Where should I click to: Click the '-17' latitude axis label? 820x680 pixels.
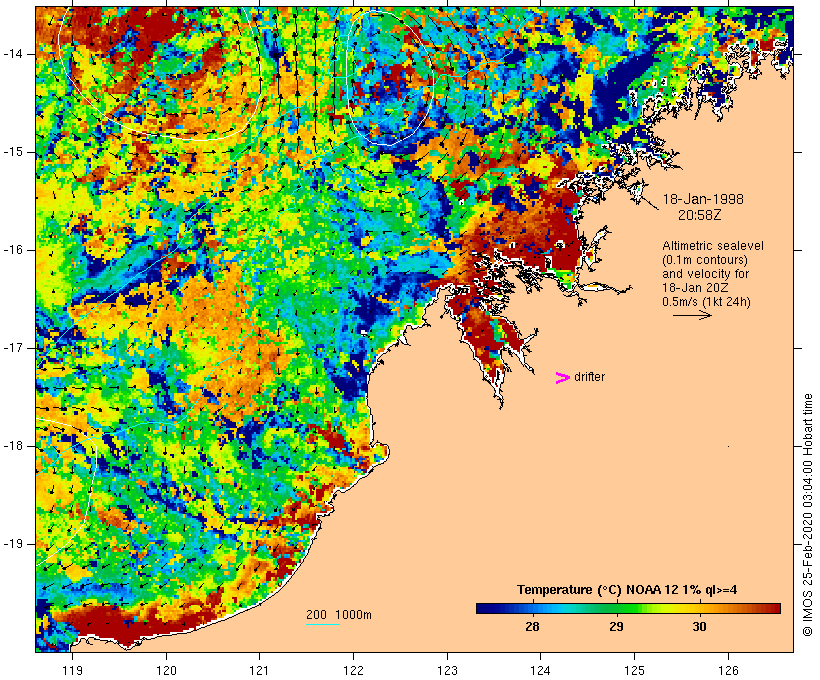tap(13, 348)
